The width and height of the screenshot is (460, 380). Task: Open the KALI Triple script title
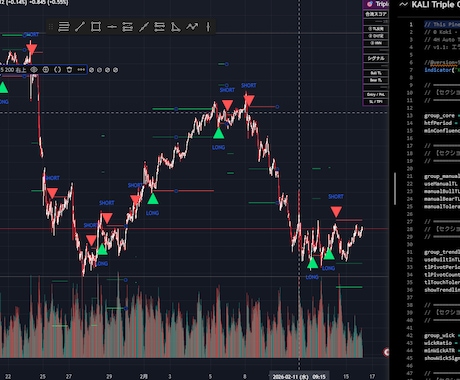pyautogui.click(x=435, y=4)
